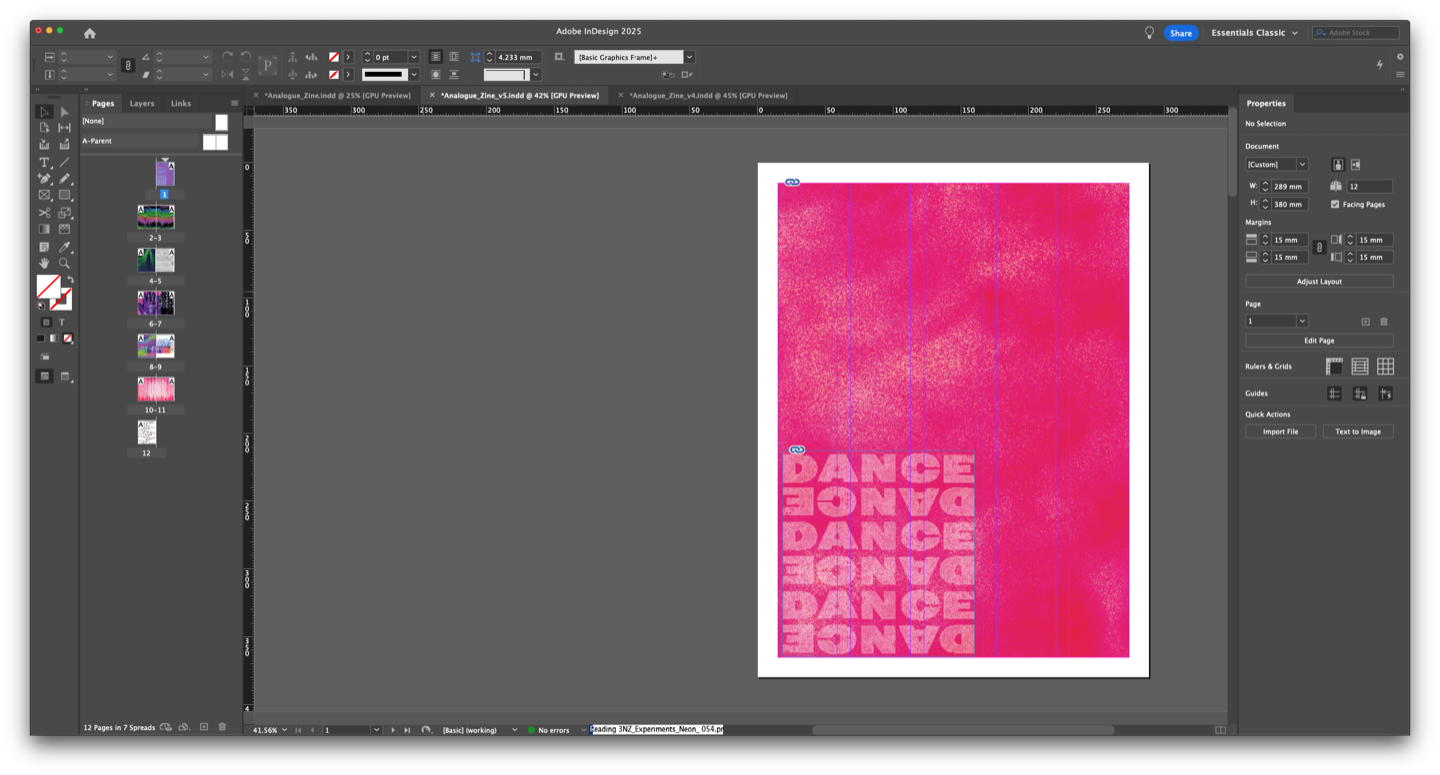Open the [Custom] document preset dropdown
Screen dimensions: 1440x775
point(1276,164)
